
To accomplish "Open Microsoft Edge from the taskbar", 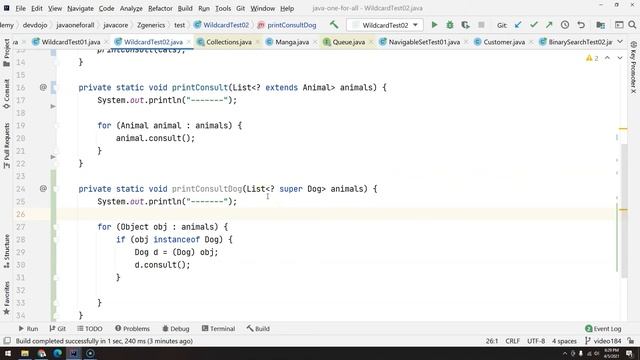I will (x=58, y=353).
